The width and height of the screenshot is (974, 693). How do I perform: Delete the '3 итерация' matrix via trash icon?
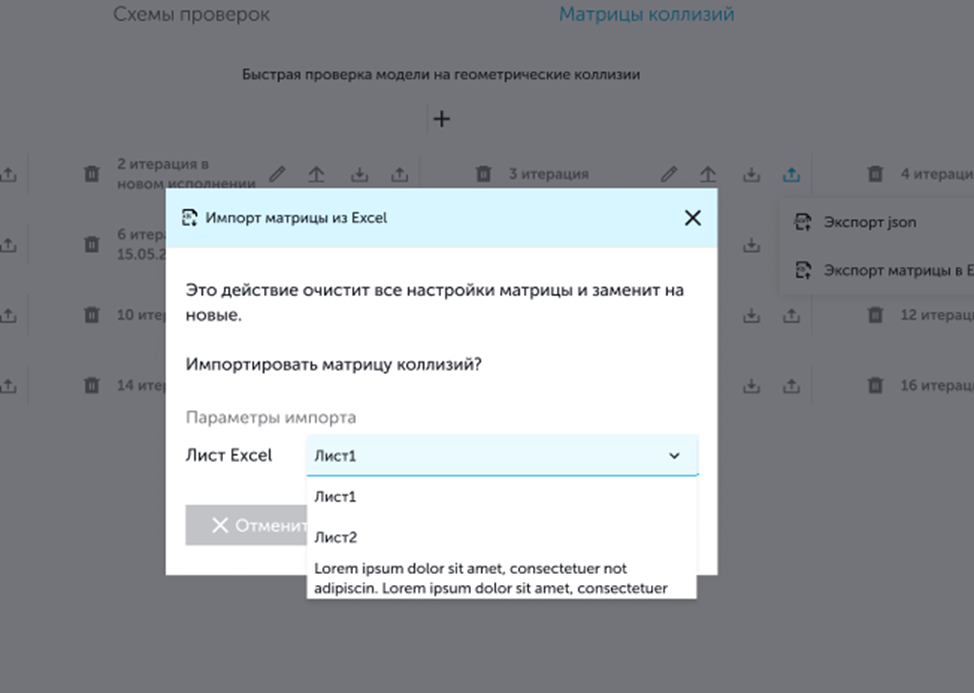(x=483, y=174)
